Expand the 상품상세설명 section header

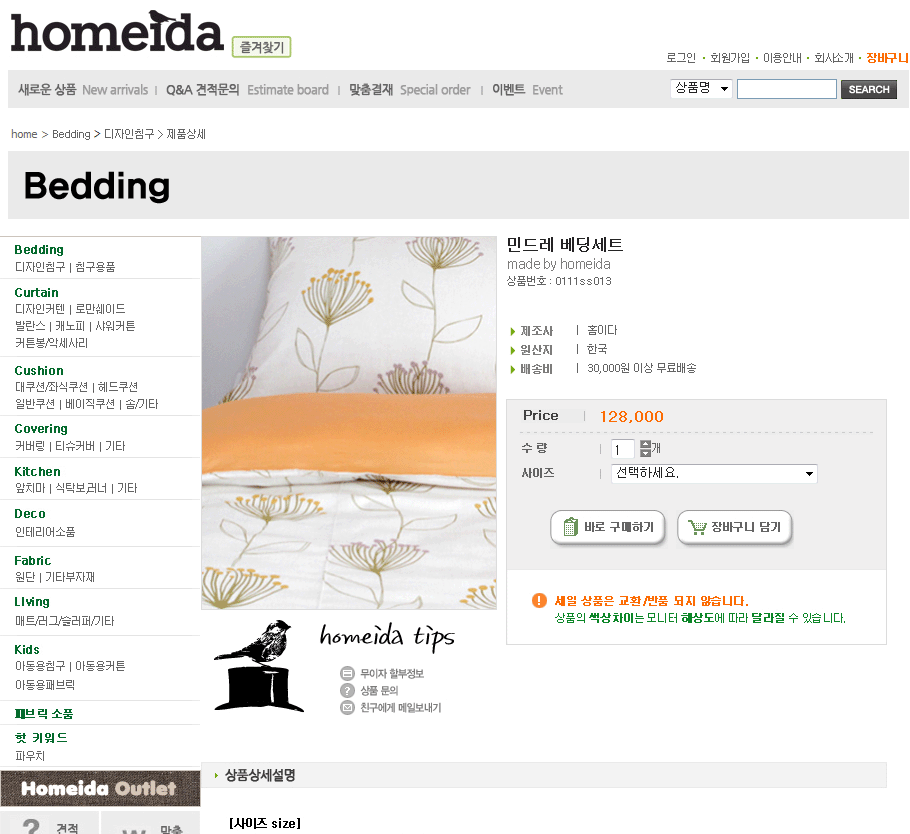coord(544,775)
